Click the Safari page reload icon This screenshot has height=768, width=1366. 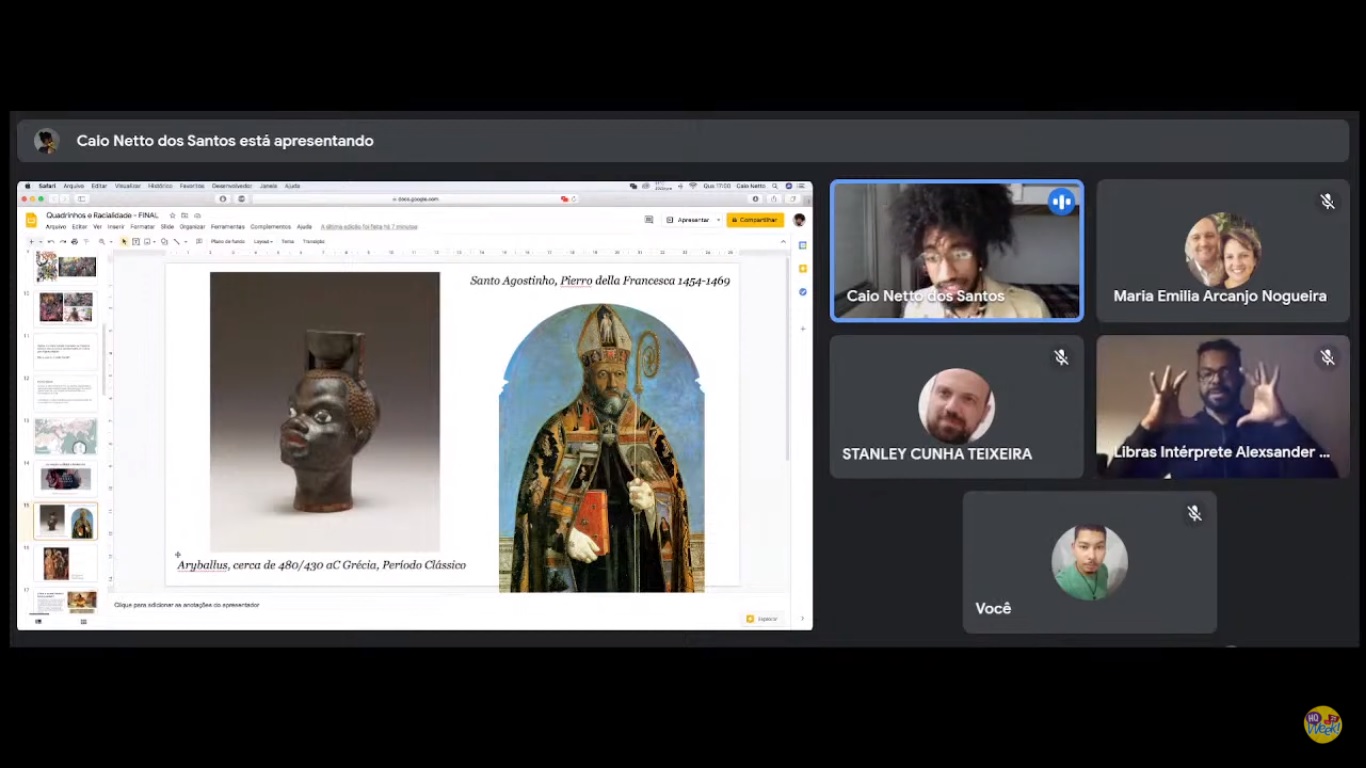coord(572,199)
